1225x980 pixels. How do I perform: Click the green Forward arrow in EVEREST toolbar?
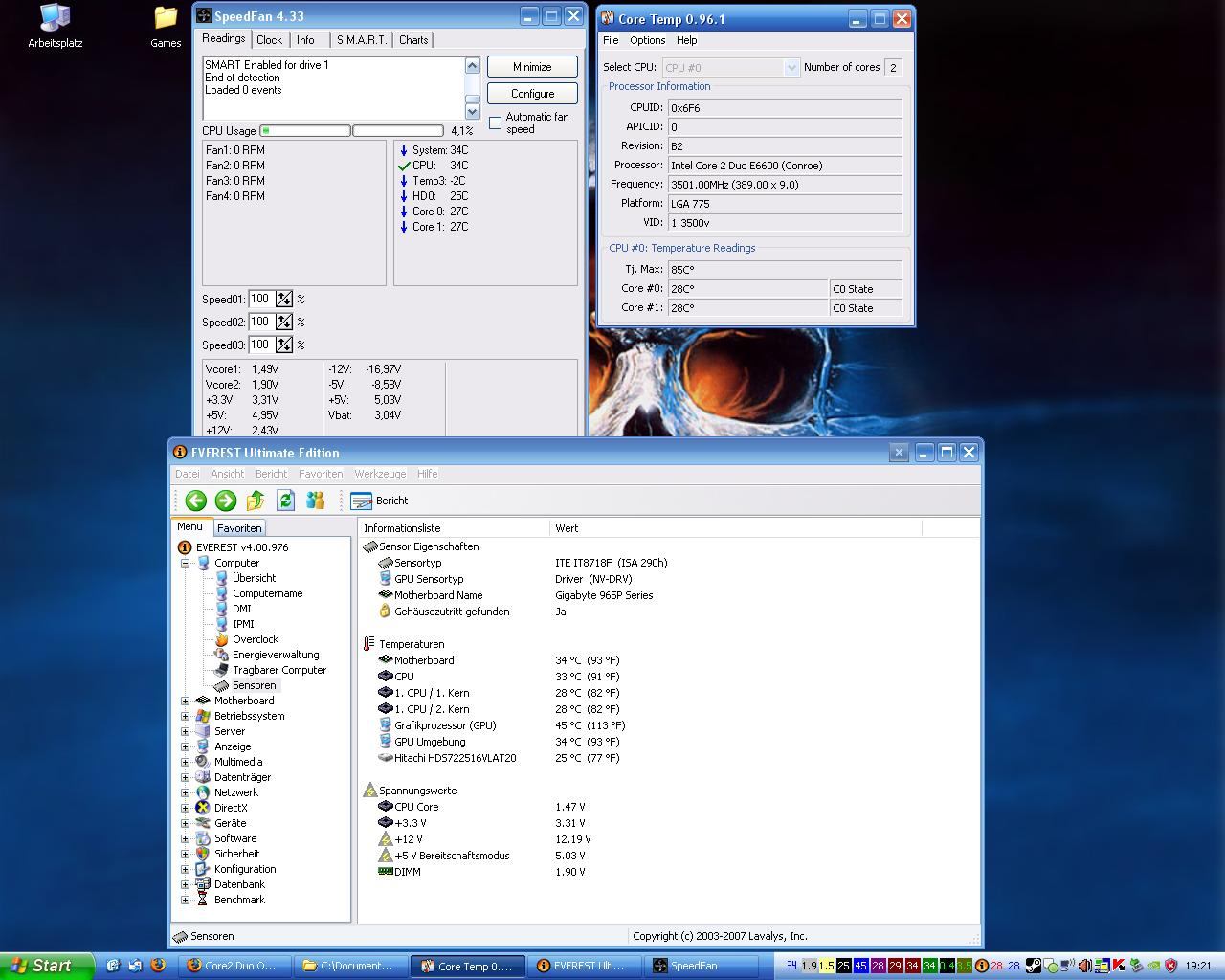[226, 501]
